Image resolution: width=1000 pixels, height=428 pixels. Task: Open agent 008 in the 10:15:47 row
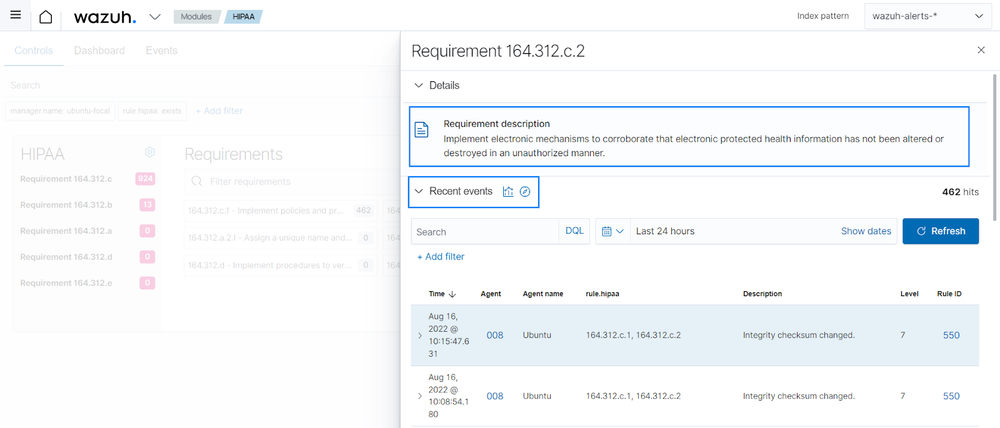point(495,335)
